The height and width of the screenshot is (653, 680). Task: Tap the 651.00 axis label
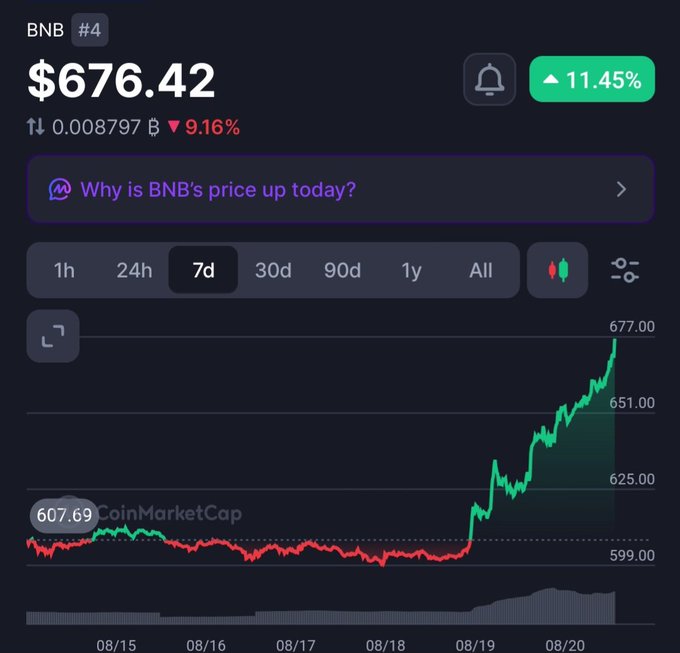tap(632, 403)
